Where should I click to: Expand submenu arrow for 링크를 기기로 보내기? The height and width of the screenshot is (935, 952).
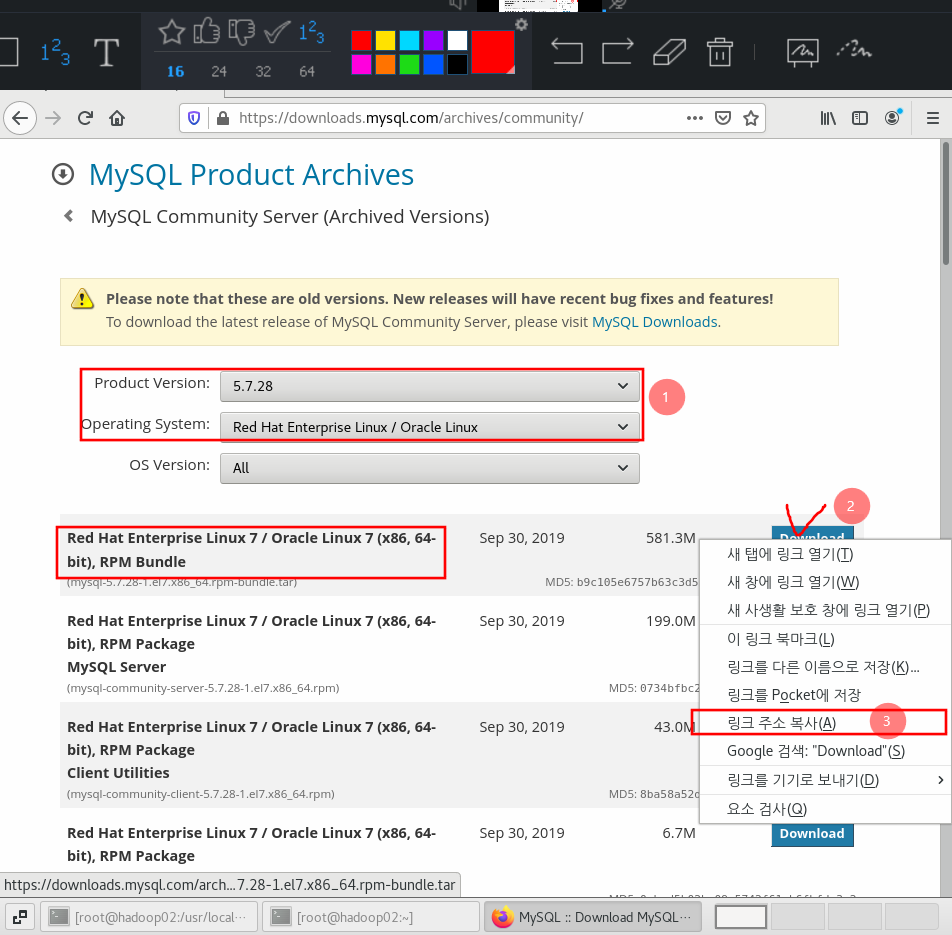click(x=940, y=780)
